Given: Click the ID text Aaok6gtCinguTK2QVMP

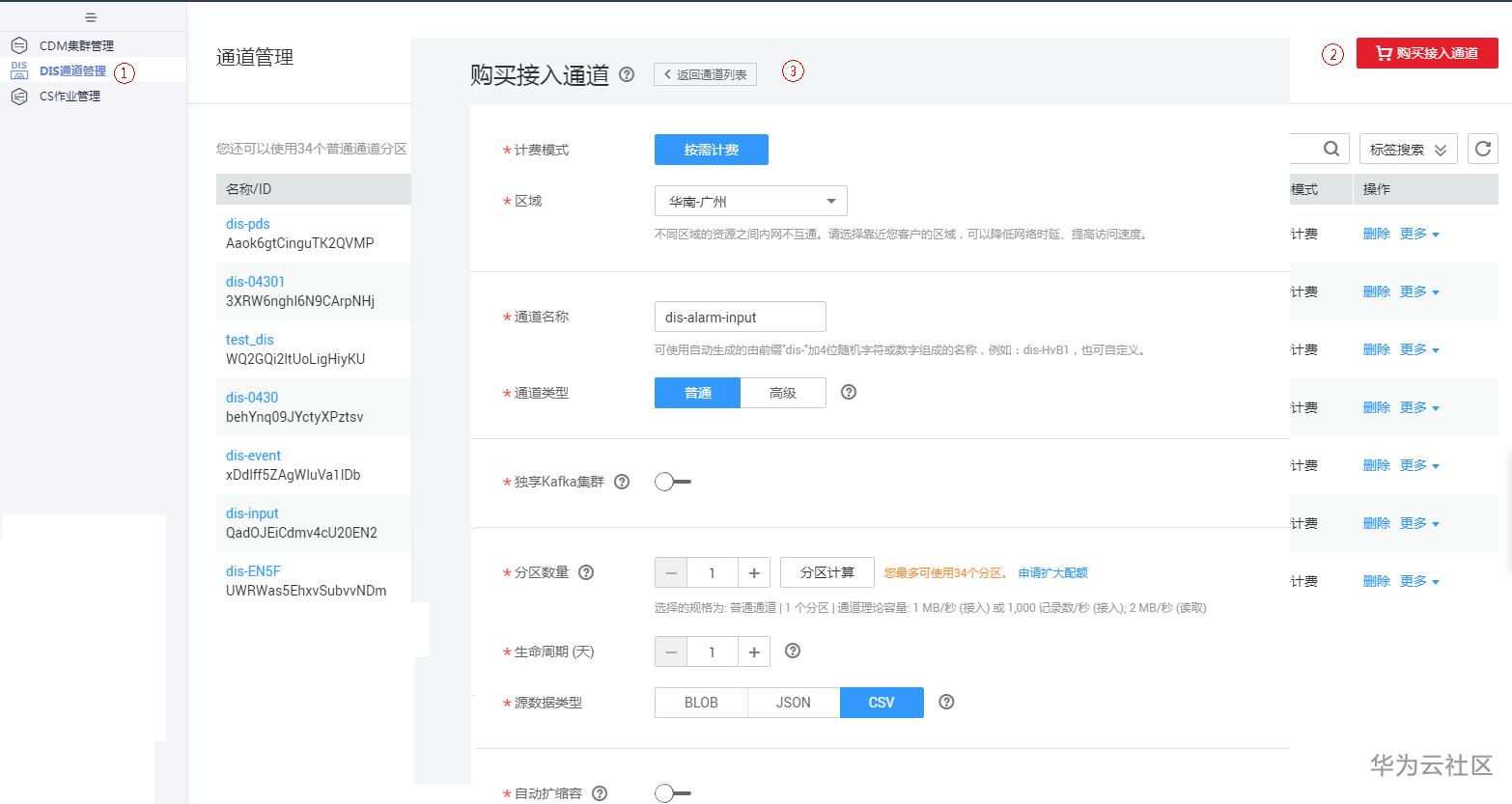Looking at the screenshot, I should pos(300,243).
